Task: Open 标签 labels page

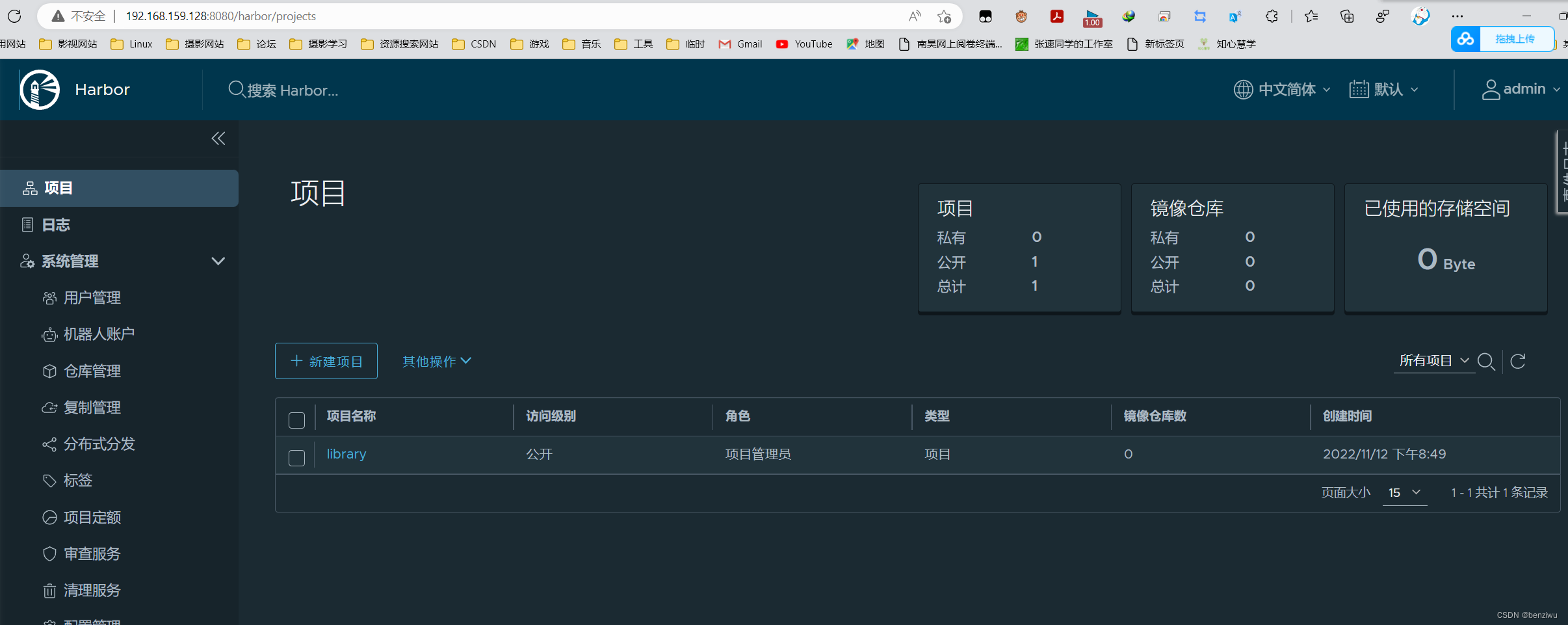Action: click(77, 481)
